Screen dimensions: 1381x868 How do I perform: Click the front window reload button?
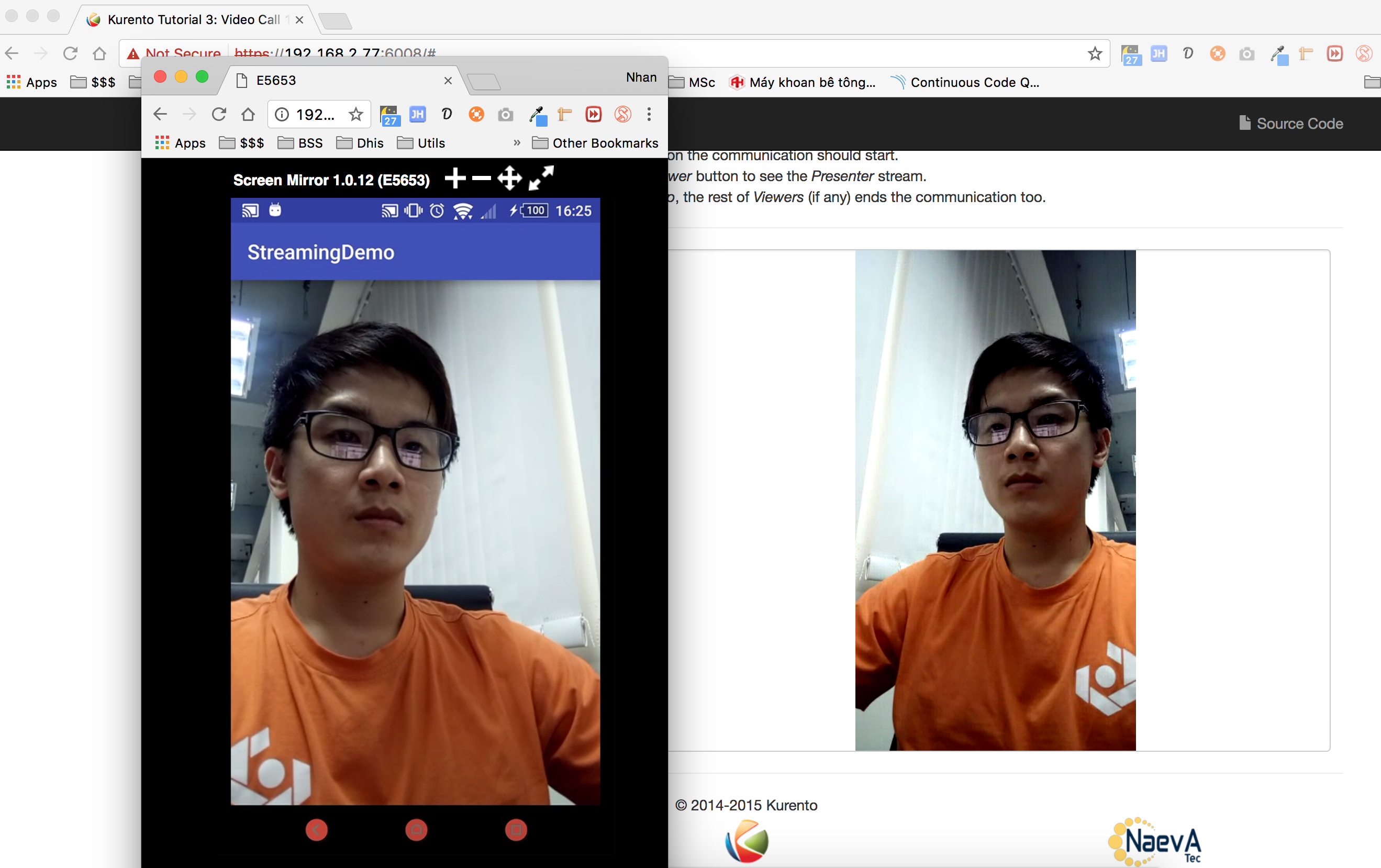[218, 114]
